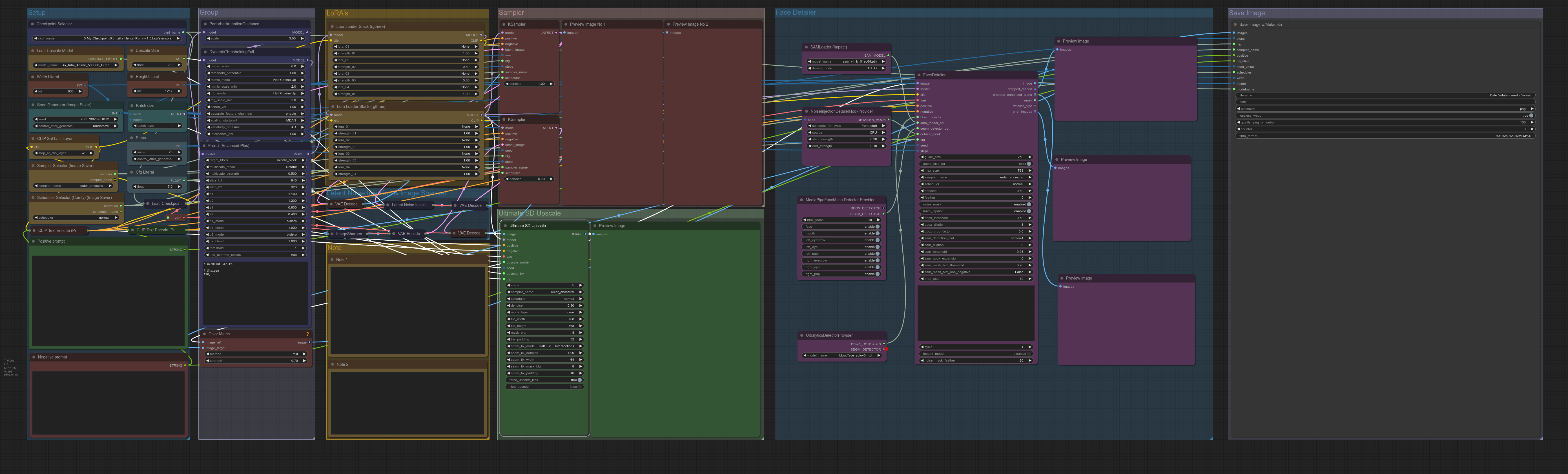Collapse the FreeU (Advanced Plus) node

point(204,146)
